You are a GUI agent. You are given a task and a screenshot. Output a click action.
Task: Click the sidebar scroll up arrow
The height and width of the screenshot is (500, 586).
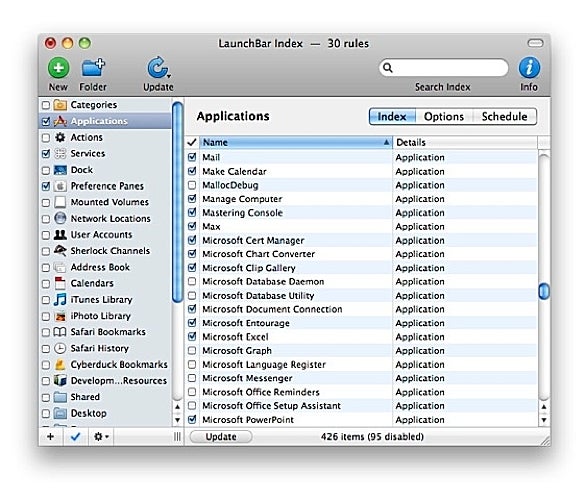click(178, 407)
